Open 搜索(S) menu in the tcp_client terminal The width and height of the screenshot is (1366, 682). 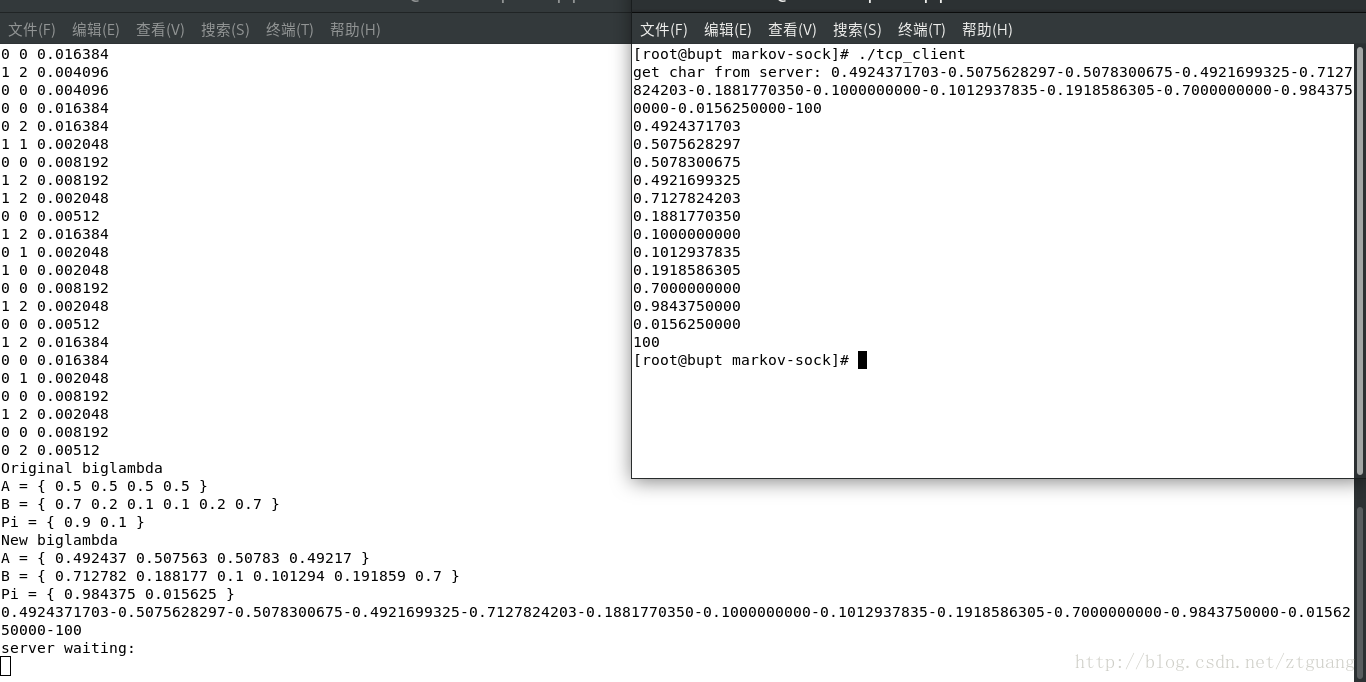click(x=857, y=30)
